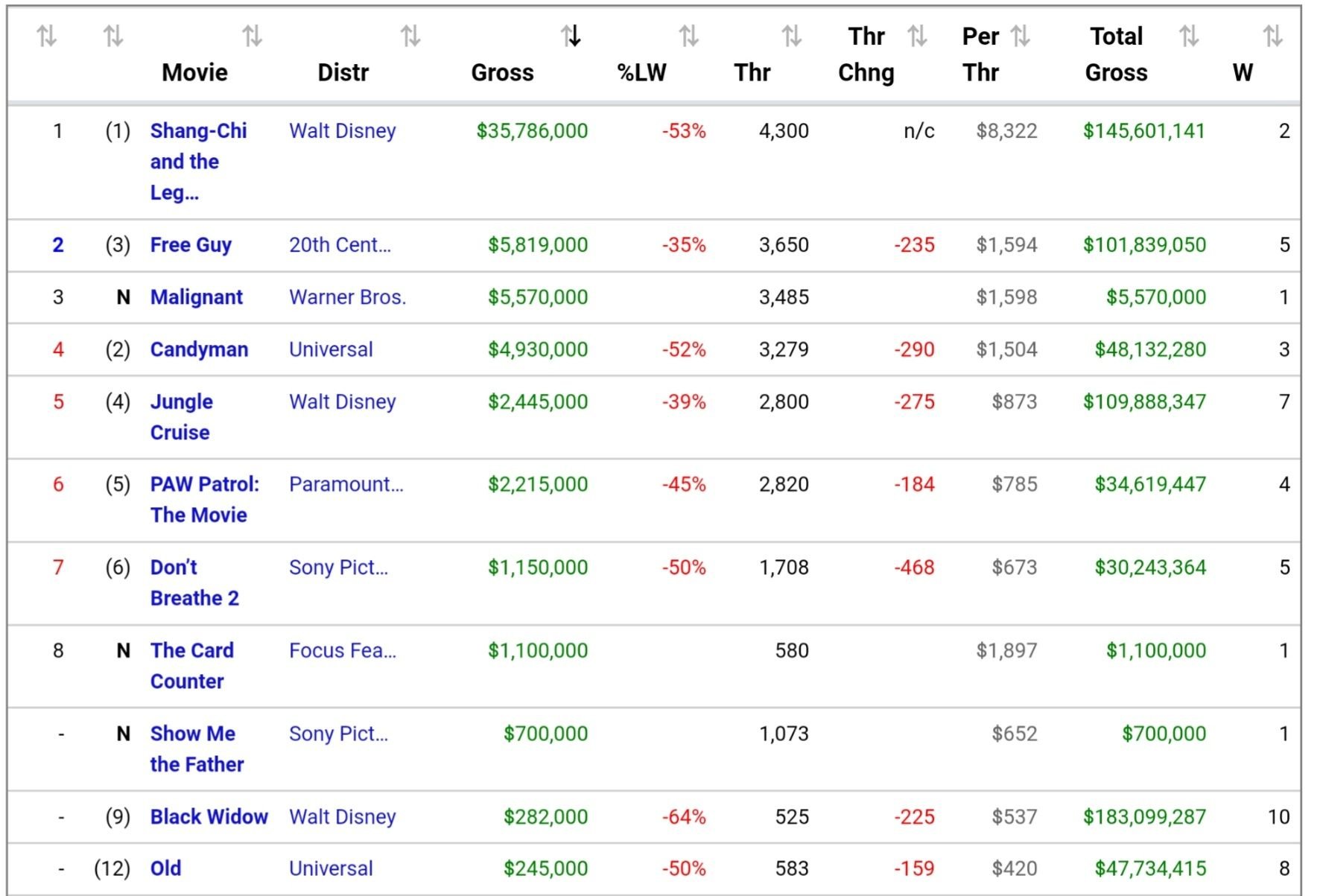Click the Distr column header
This screenshot has height=896, width=1317.
(x=343, y=72)
